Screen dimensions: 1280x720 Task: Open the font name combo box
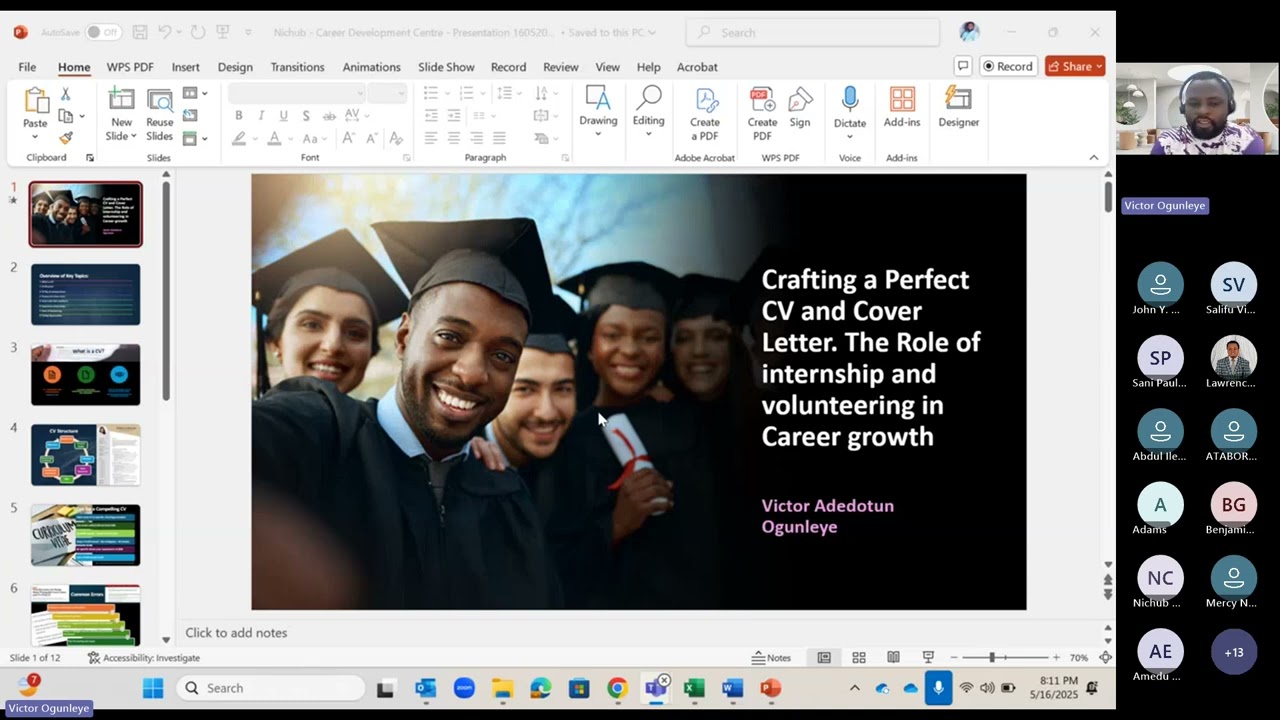point(296,93)
